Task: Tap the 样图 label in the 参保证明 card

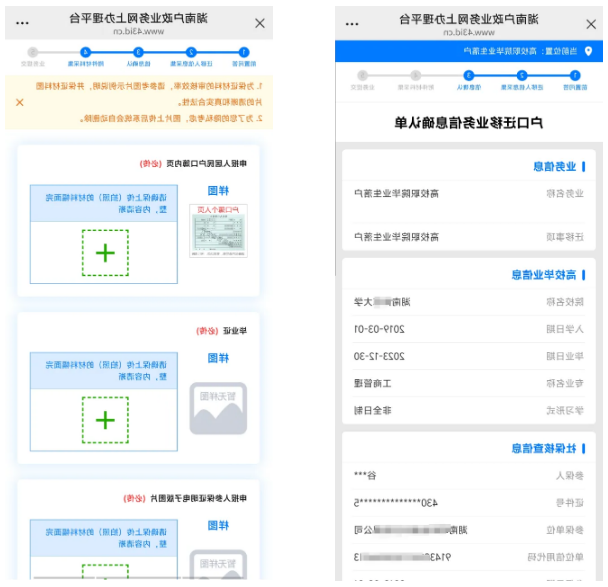Action: (218, 525)
